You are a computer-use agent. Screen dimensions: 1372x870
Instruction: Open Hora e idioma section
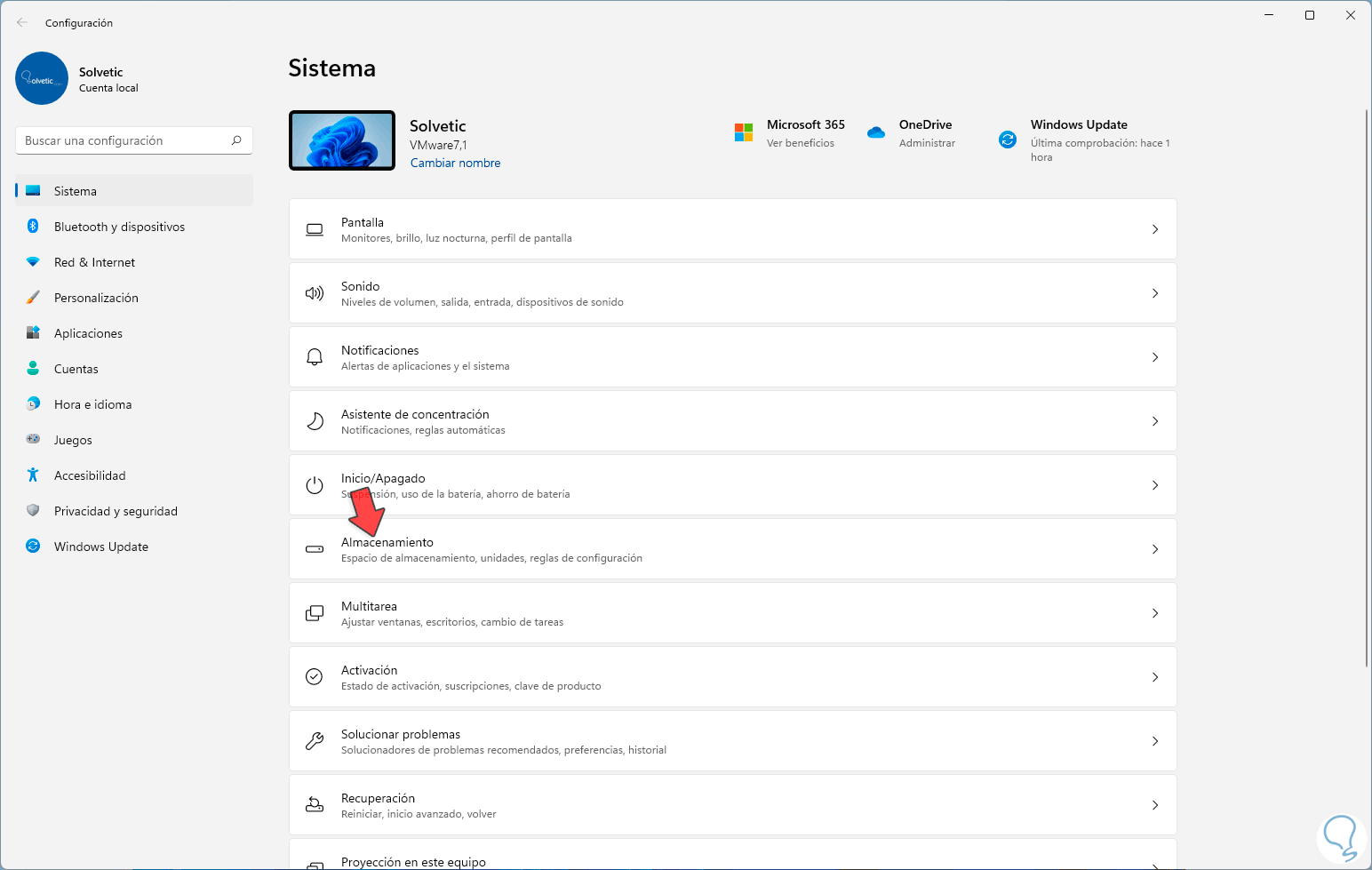(92, 404)
